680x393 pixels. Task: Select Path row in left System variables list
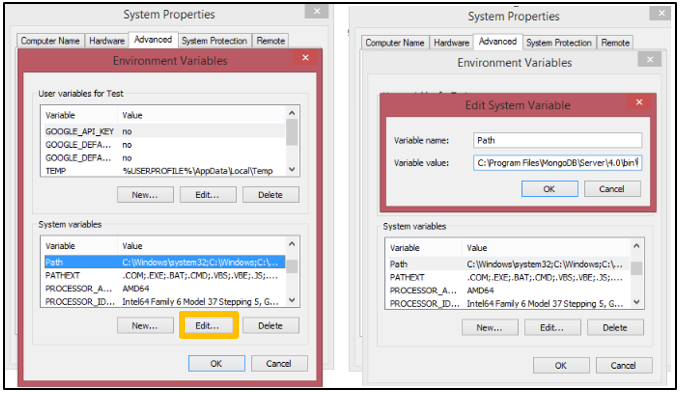(164, 262)
